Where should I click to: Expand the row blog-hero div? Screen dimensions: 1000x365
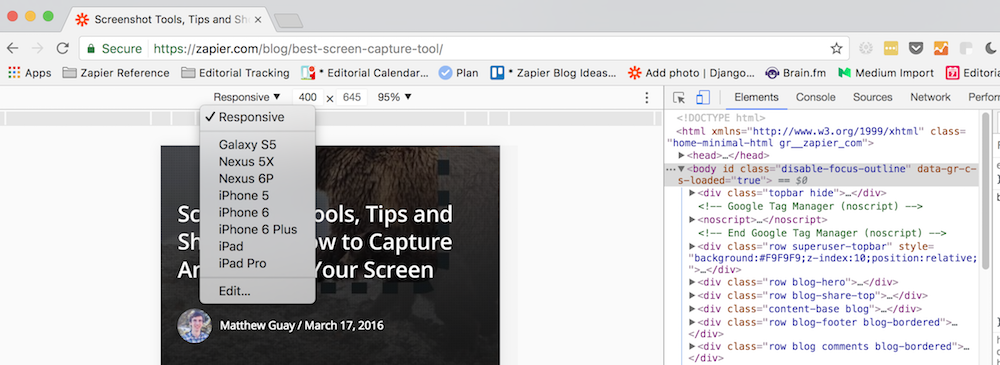(693, 281)
